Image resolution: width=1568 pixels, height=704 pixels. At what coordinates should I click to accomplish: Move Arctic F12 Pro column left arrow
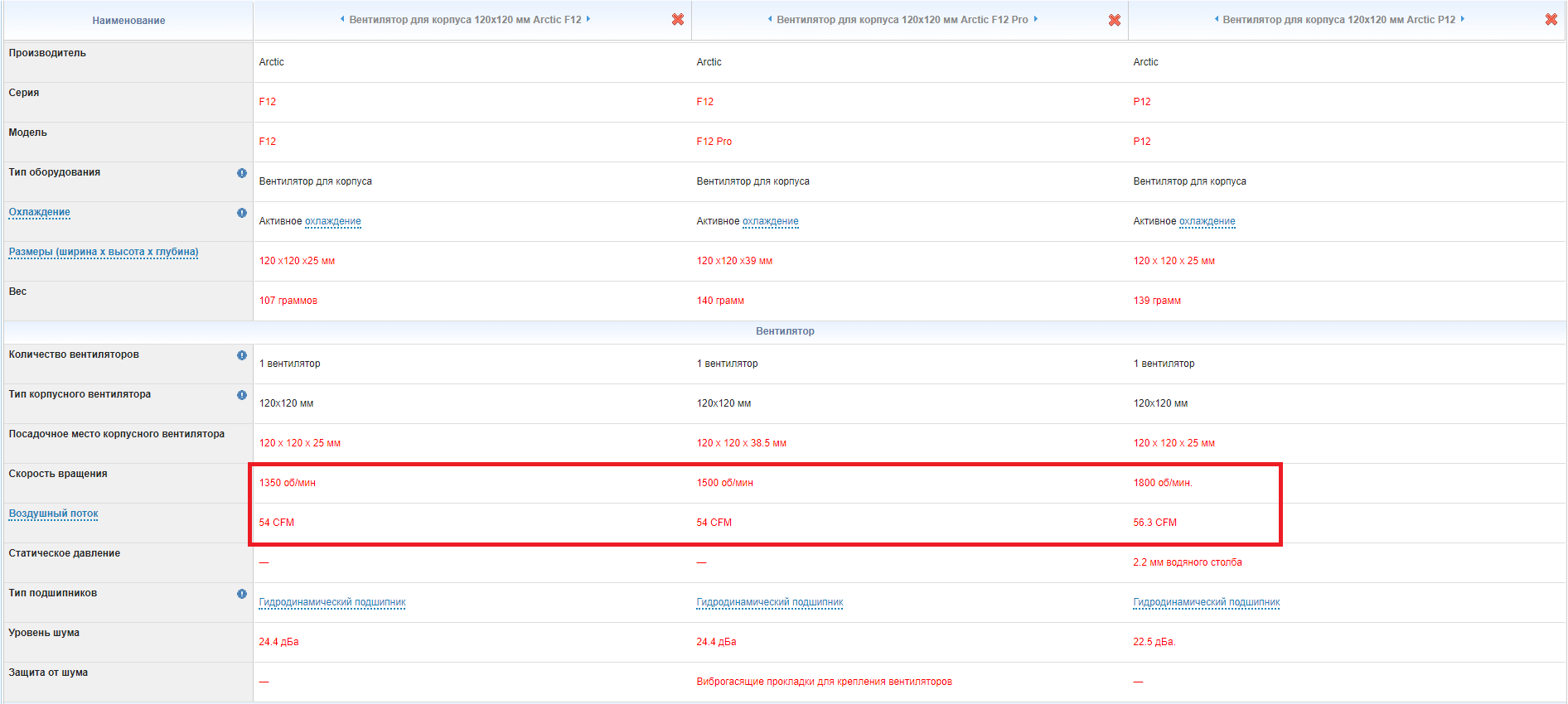click(770, 19)
